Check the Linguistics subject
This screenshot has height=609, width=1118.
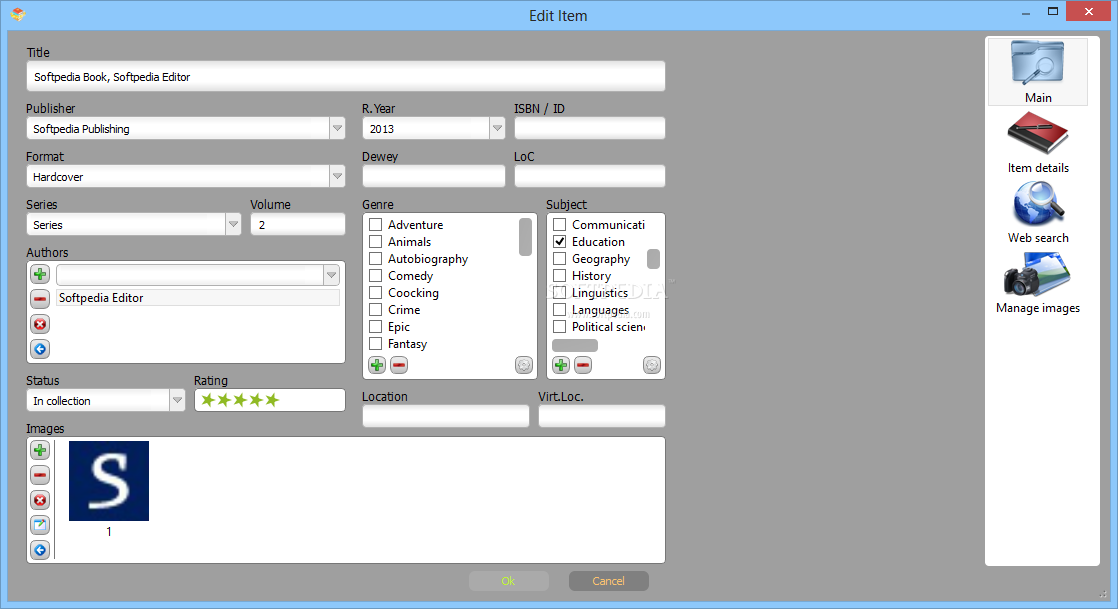pyautogui.click(x=560, y=292)
